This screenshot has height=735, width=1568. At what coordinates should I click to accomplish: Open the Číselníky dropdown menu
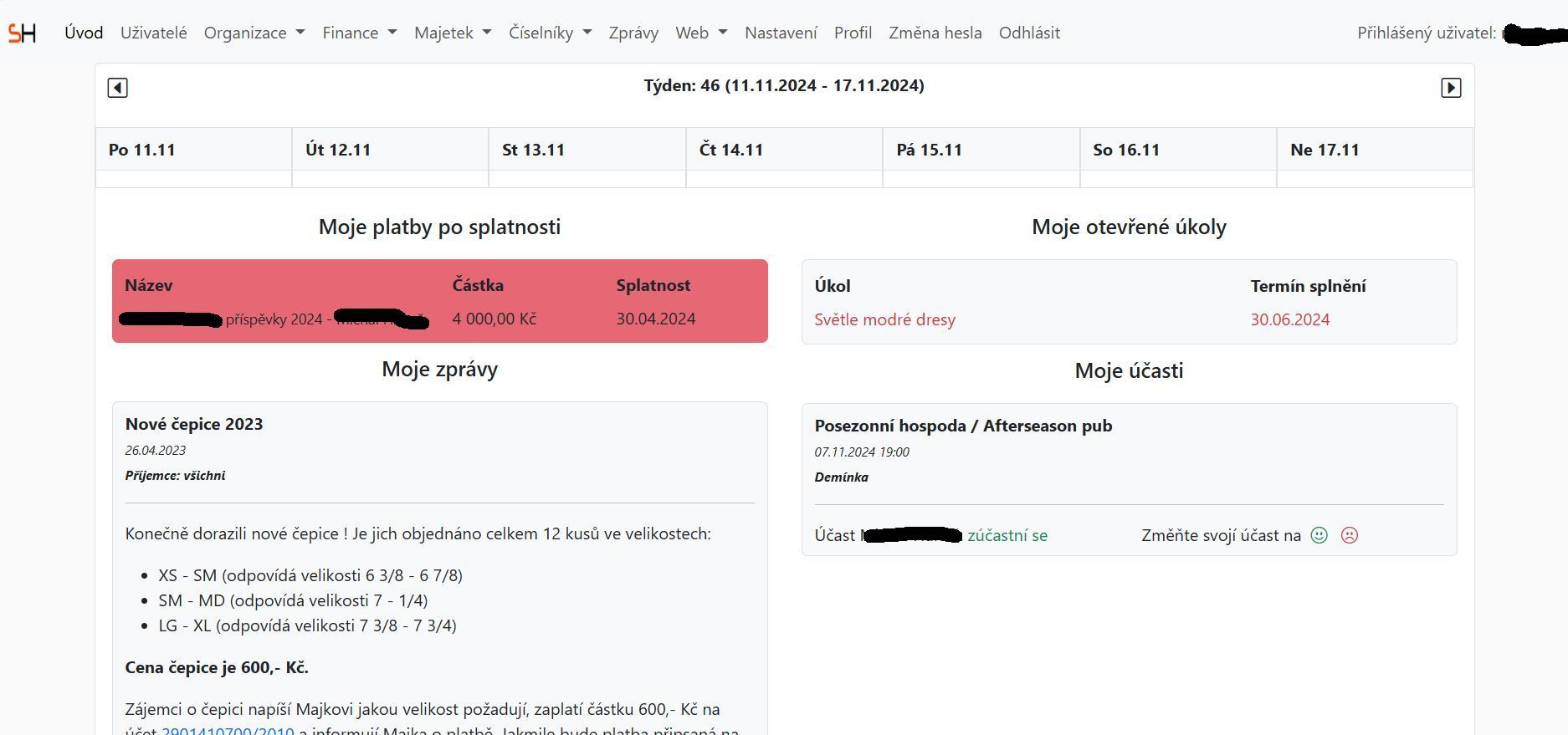pos(550,33)
